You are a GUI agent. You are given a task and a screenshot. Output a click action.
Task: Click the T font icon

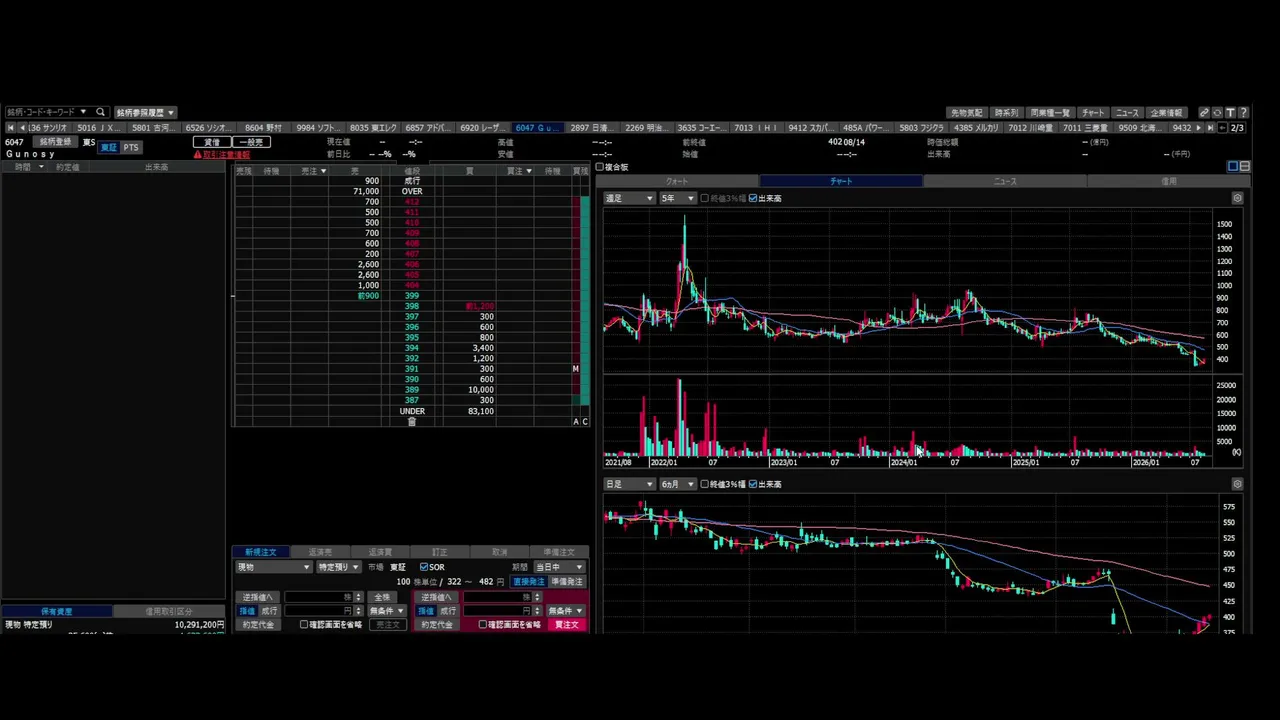click(1230, 112)
